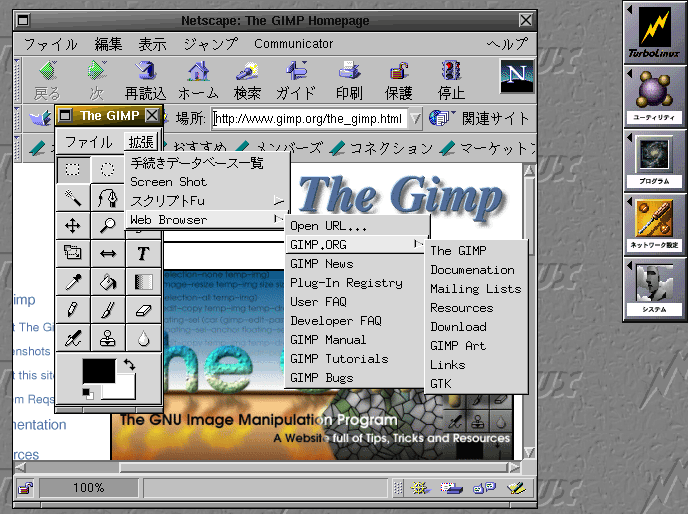This screenshot has height=514, width=688.
Task: Select the Eraser tool
Action: click(143, 310)
